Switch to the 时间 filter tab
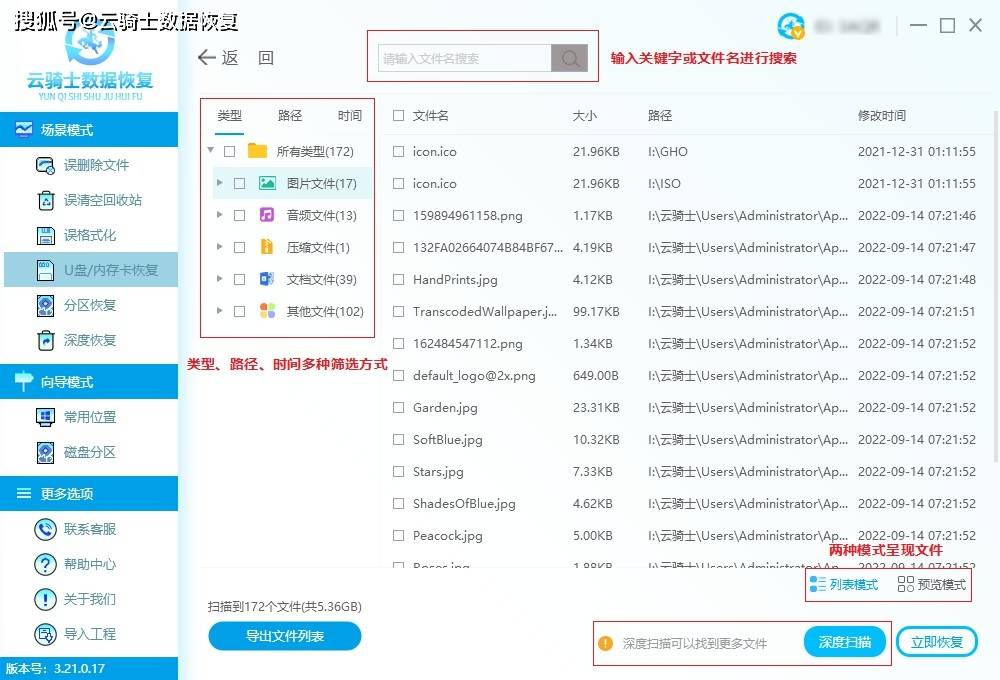Viewport: 1000px width, 680px height. point(349,115)
